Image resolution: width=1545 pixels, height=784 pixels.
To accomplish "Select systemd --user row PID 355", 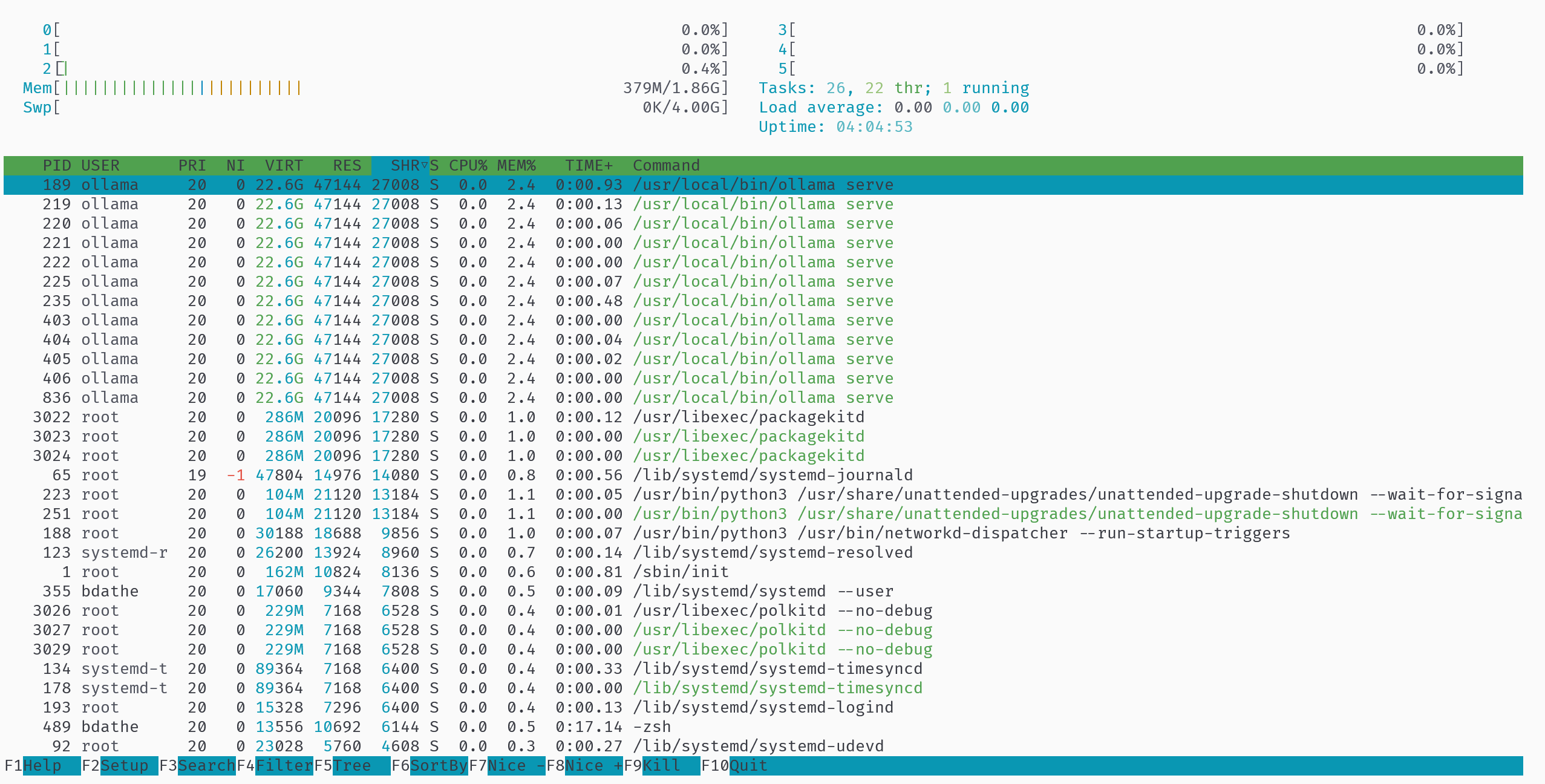I will pos(763,591).
